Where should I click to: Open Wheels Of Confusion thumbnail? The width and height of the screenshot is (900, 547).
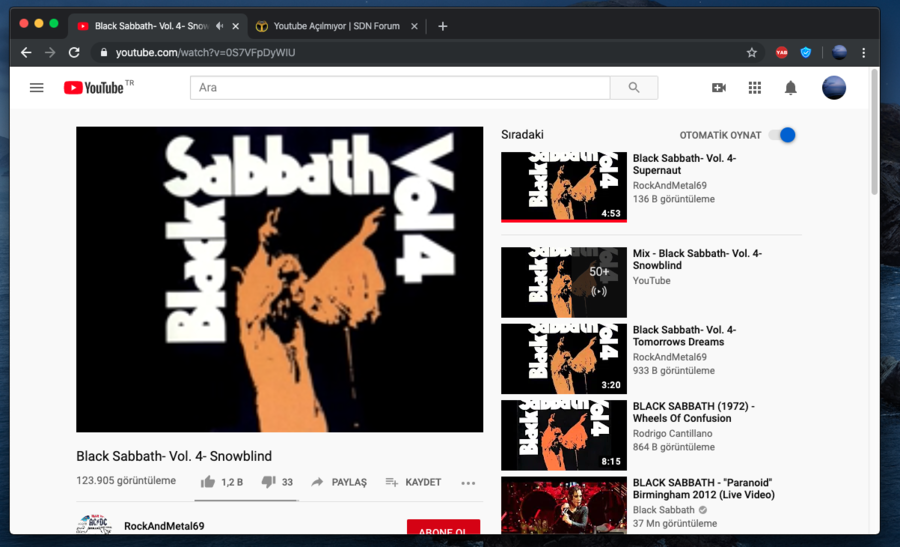564,435
